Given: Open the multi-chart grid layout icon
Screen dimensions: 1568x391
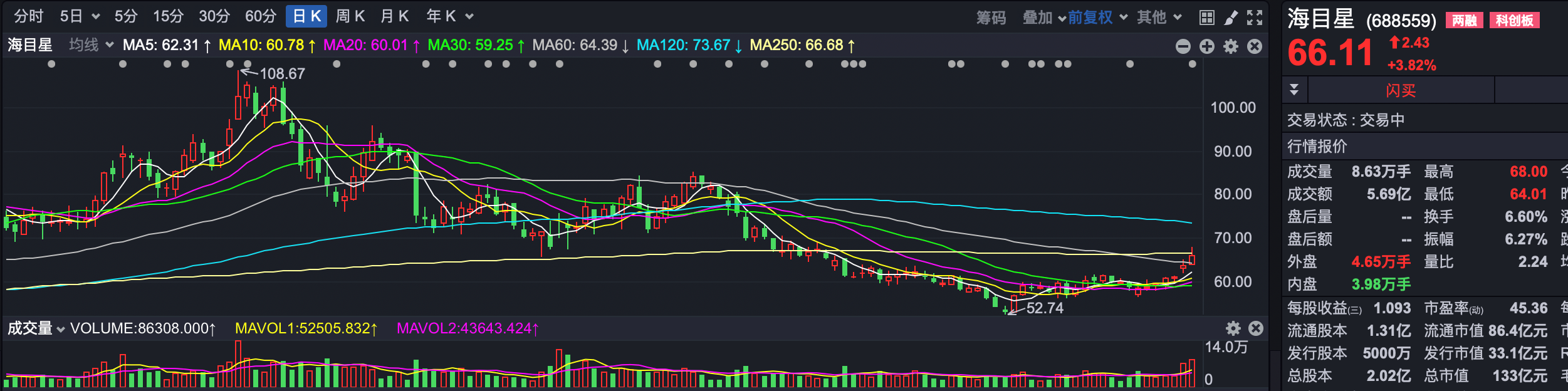Looking at the screenshot, I should tap(1206, 18).
